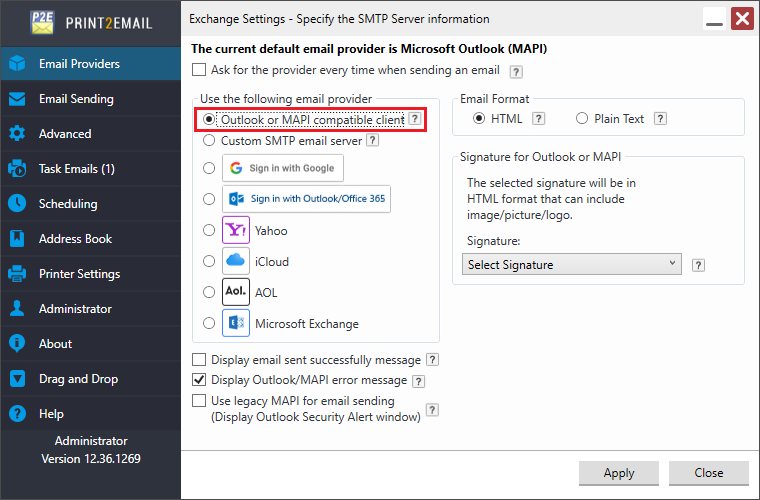This screenshot has height=500, width=760.
Task: Enable Use legacy MAPI for email sending
Action: click(199, 401)
